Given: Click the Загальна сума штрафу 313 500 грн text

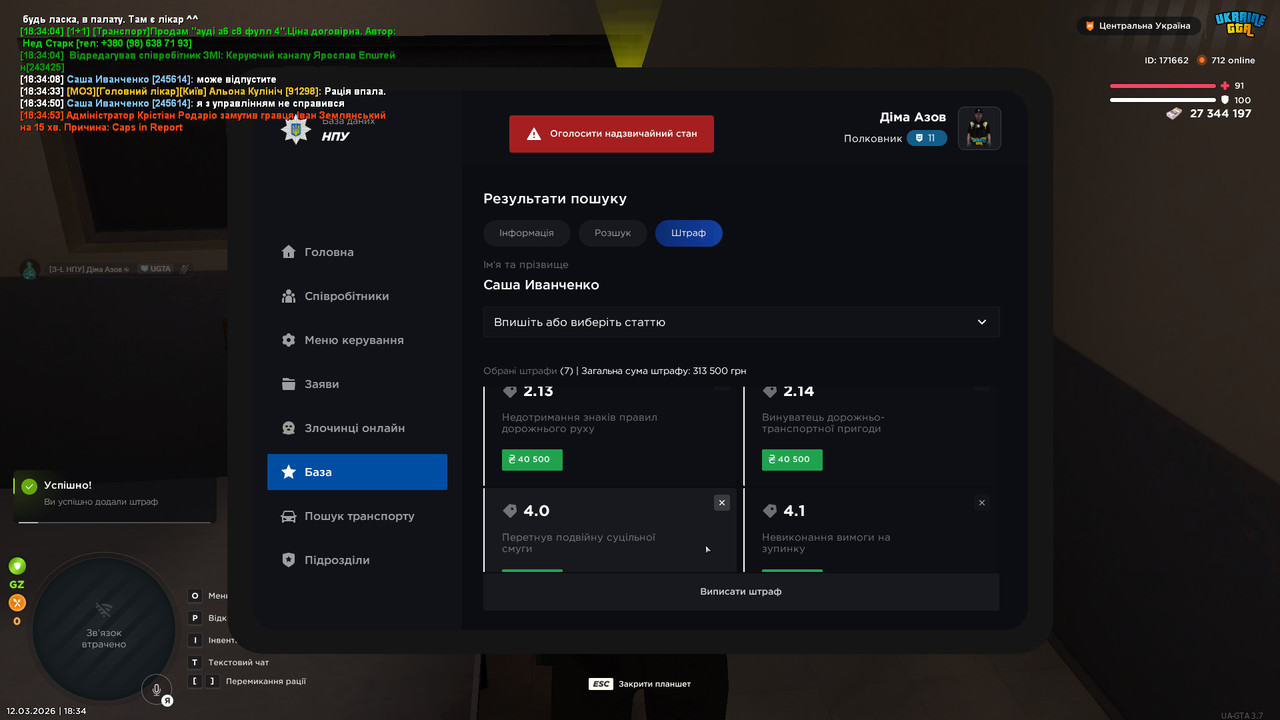Looking at the screenshot, I should 664,371.
